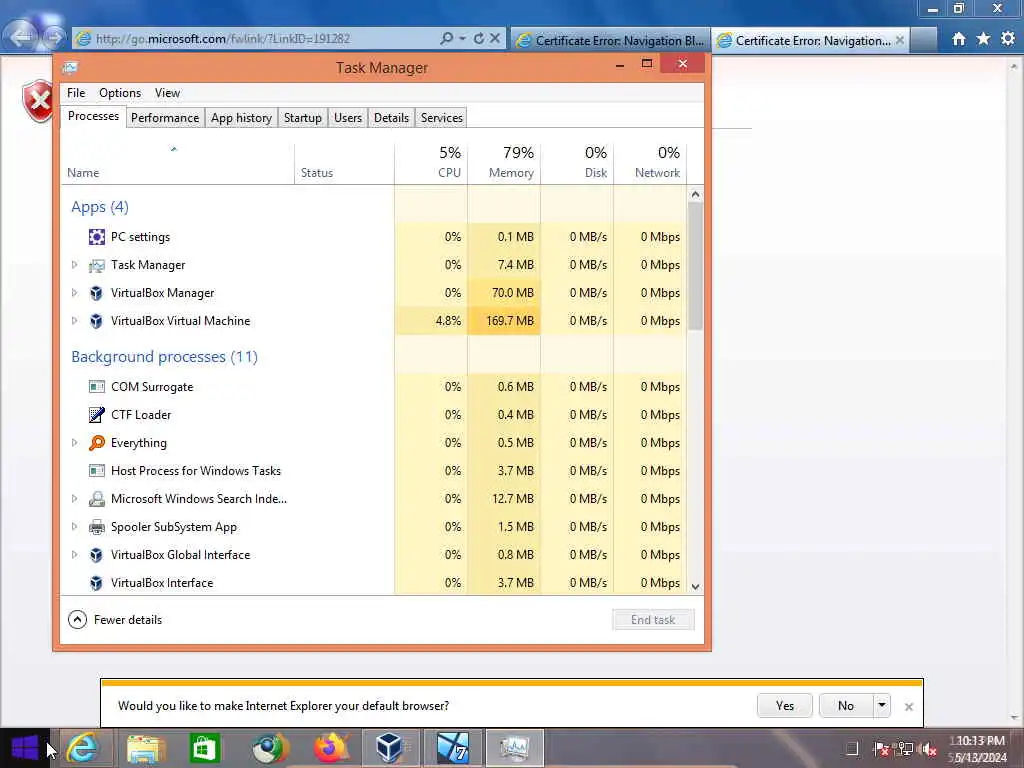Viewport: 1024px width, 768px height.
Task: Expand the VirtualBox Global Interface row
Action: 74,555
